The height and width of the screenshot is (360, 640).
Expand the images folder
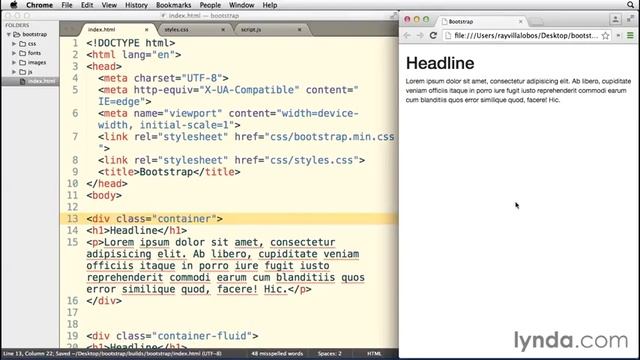tap(14, 62)
